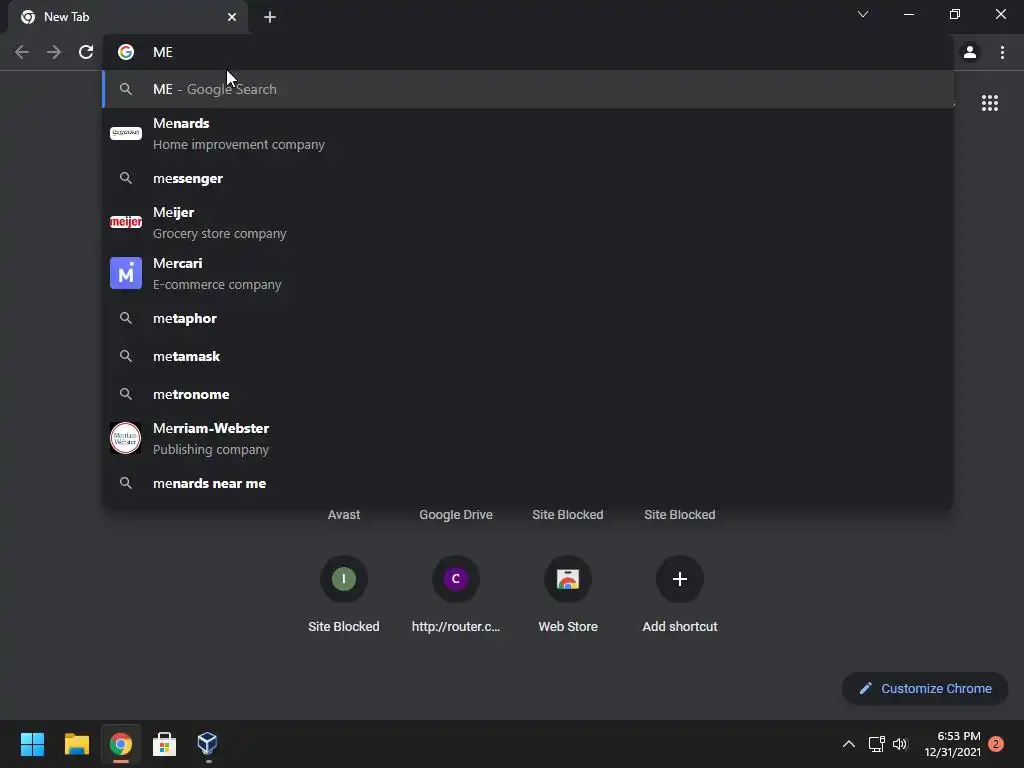Image resolution: width=1024 pixels, height=768 pixels.
Task: Pick the menards near me suggestion
Action: [528, 483]
